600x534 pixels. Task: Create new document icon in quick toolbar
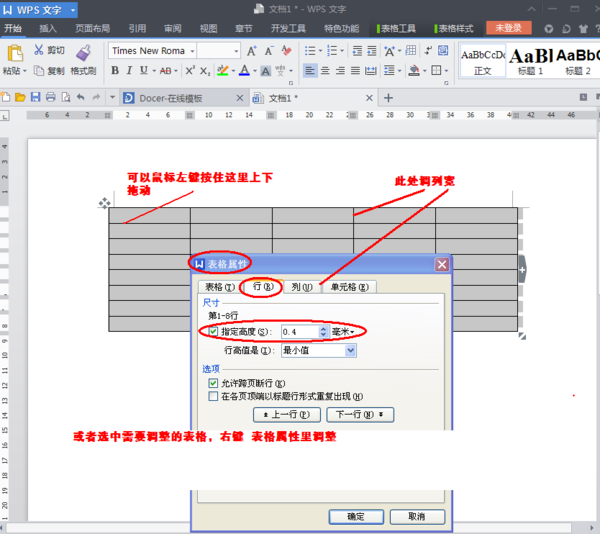5,97
